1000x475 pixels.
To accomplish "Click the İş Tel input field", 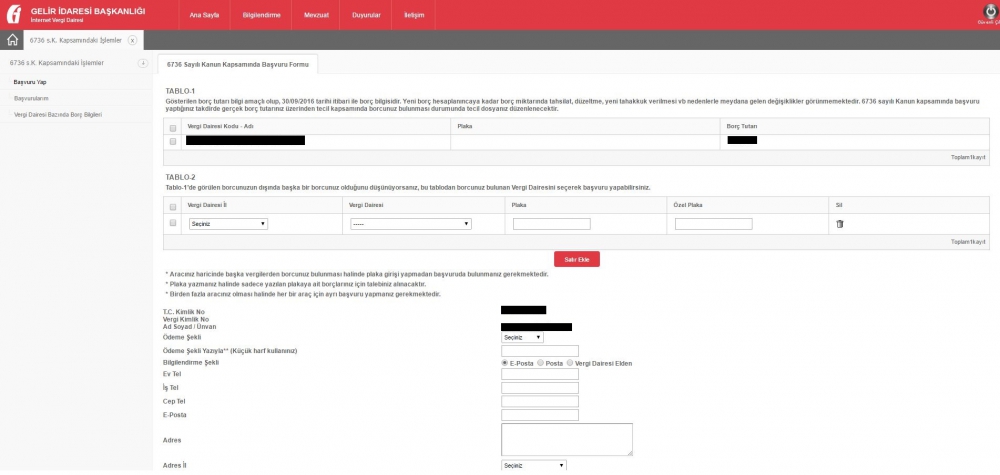I will pyautogui.click(x=540, y=388).
